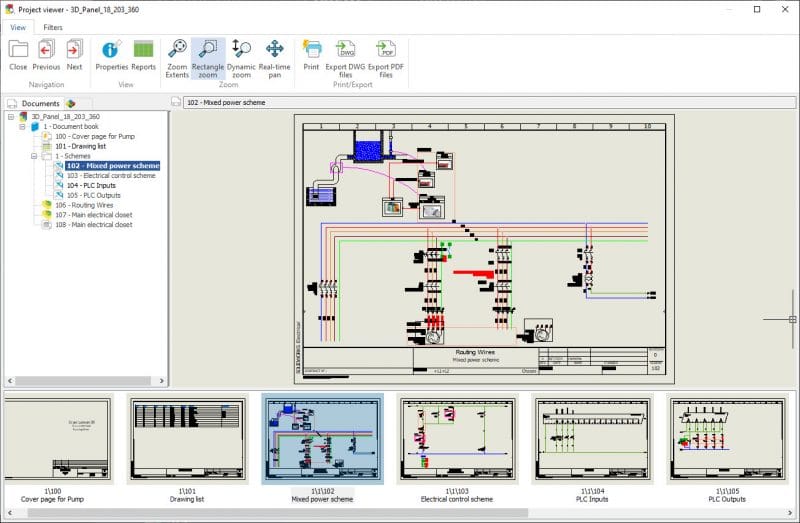Switch to the Filters ribbon tab
This screenshot has width=800, height=523.
point(52,27)
